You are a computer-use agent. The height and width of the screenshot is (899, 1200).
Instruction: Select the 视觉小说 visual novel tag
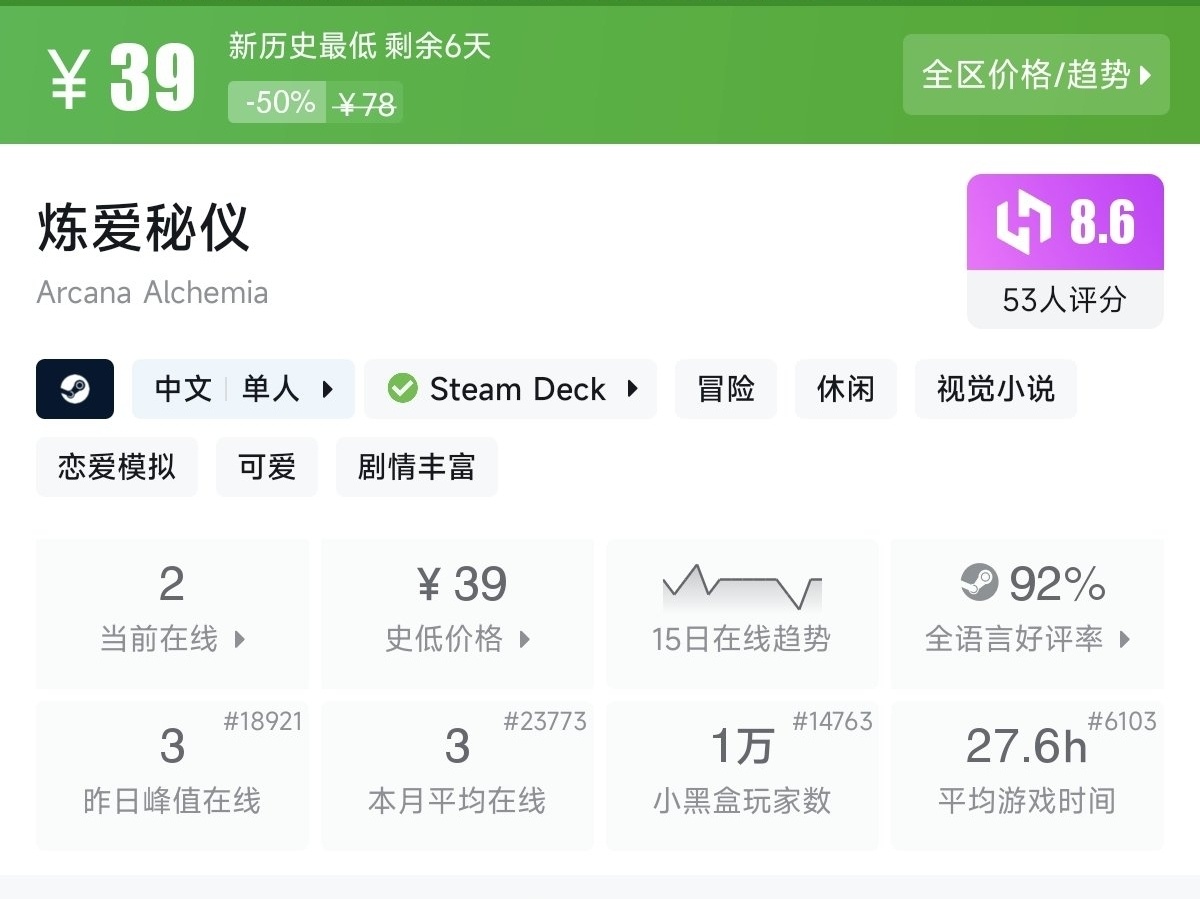tap(995, 389)
